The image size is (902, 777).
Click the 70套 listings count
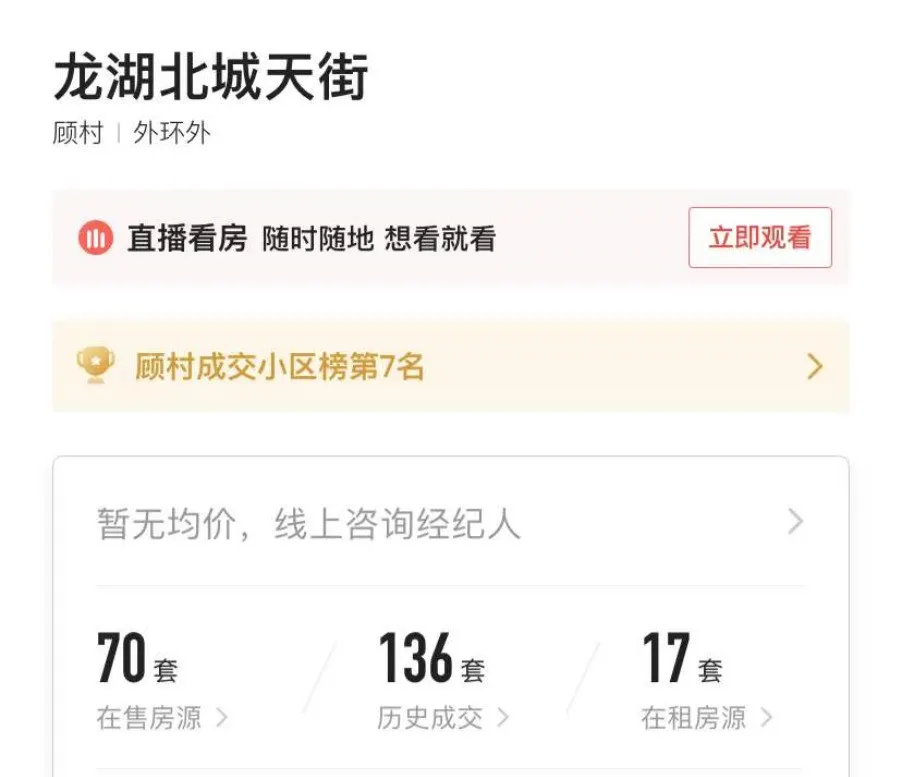137,660
